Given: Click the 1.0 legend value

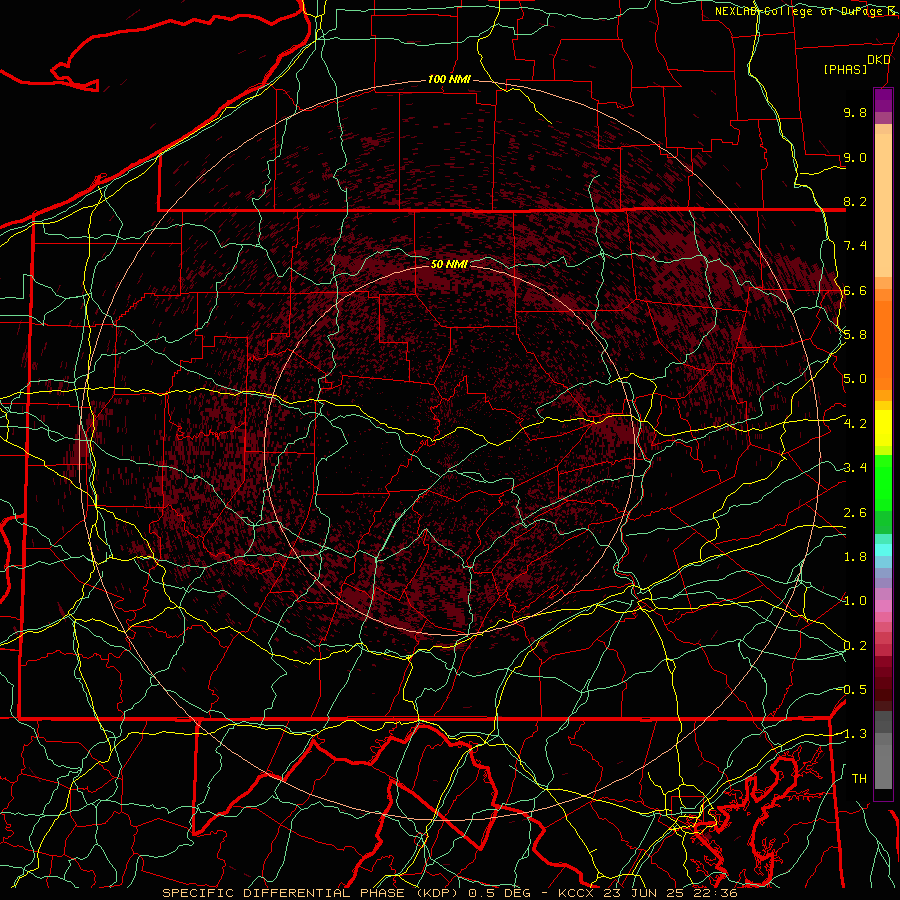Looking at the screenshot, I should pyautogui.click(x=855, y=601).
